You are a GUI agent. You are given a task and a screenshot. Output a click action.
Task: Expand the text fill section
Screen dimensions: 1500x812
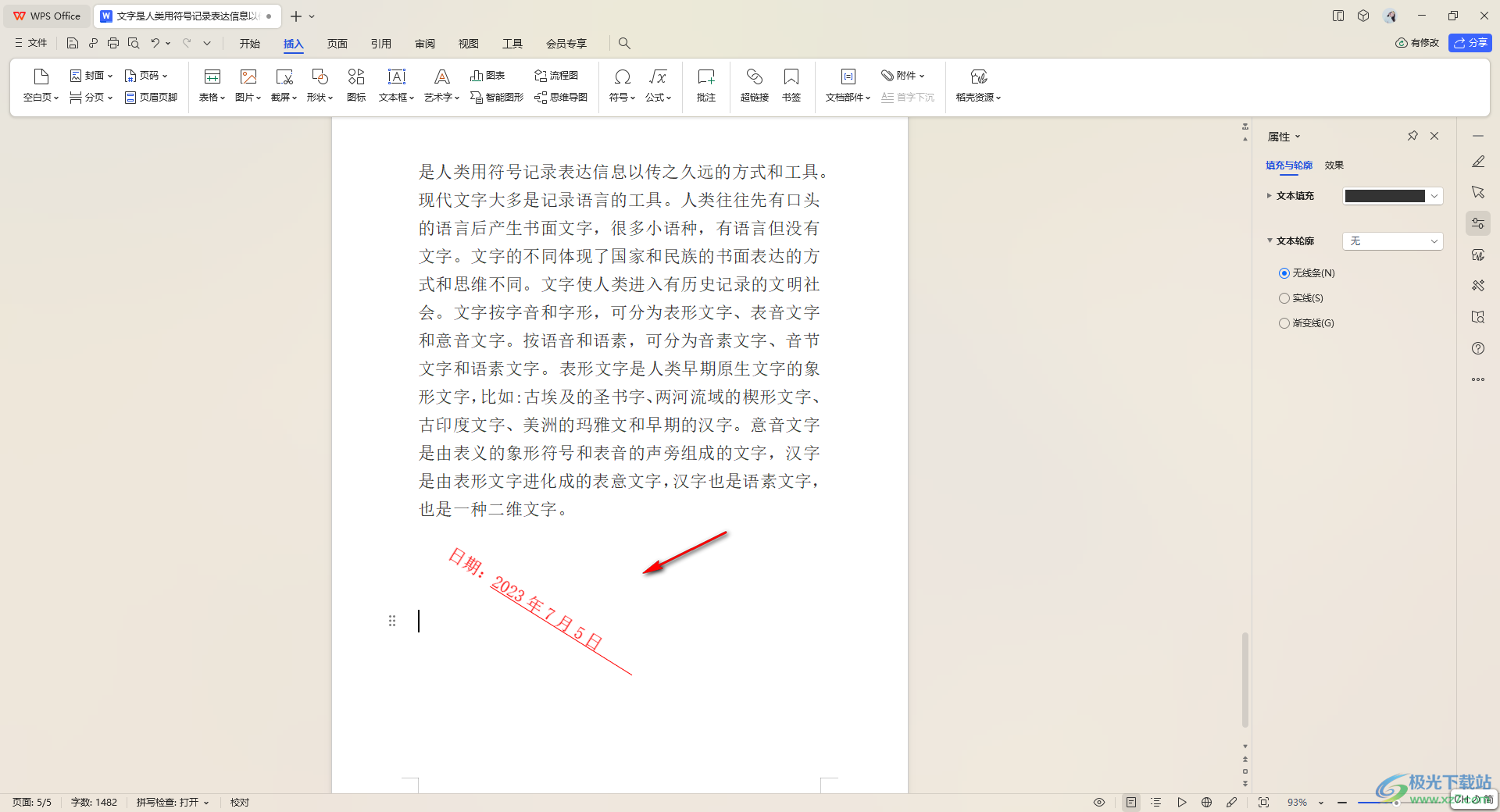[x=1270, y=195]
